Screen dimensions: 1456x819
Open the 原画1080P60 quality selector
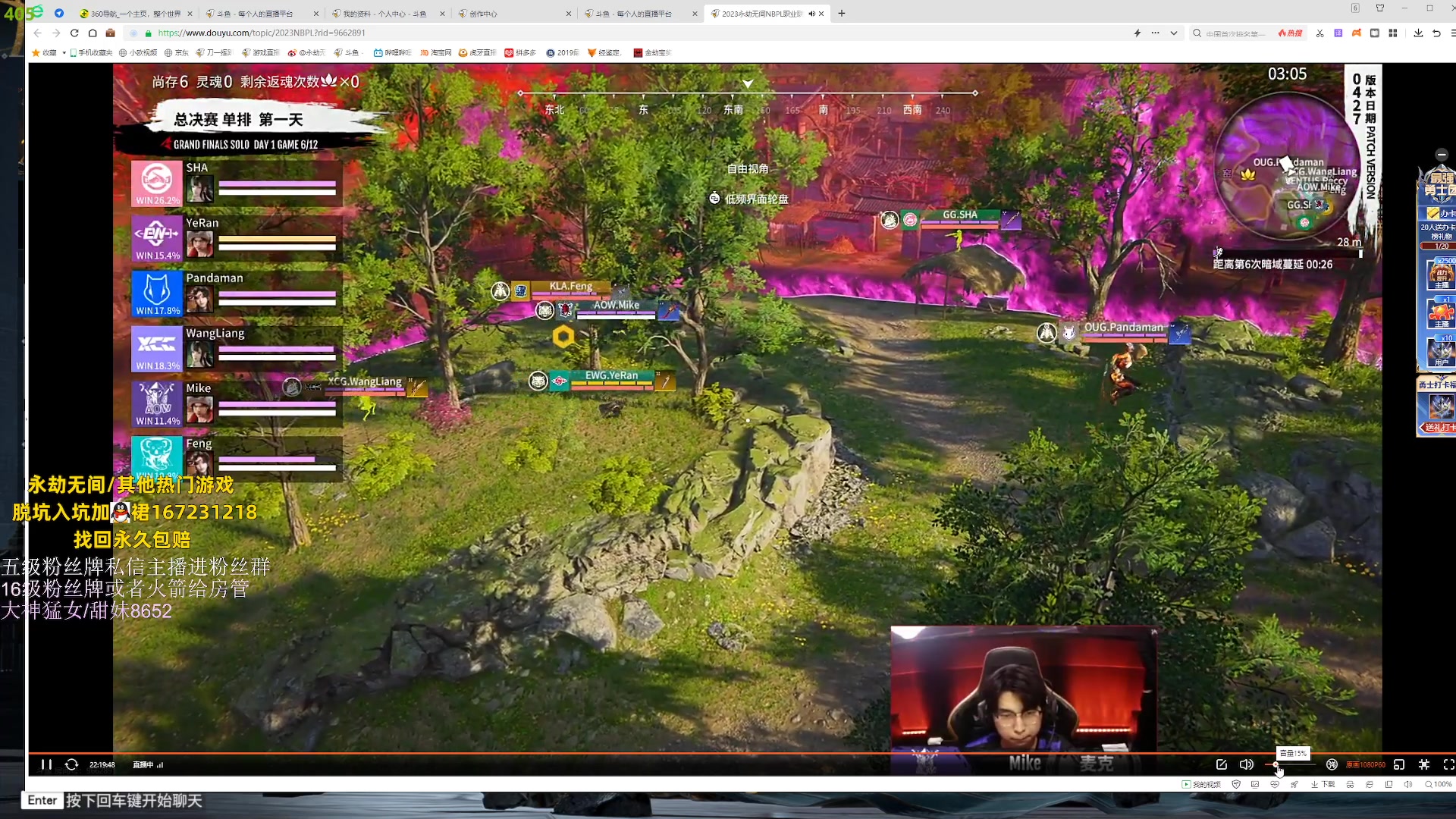1366,764
